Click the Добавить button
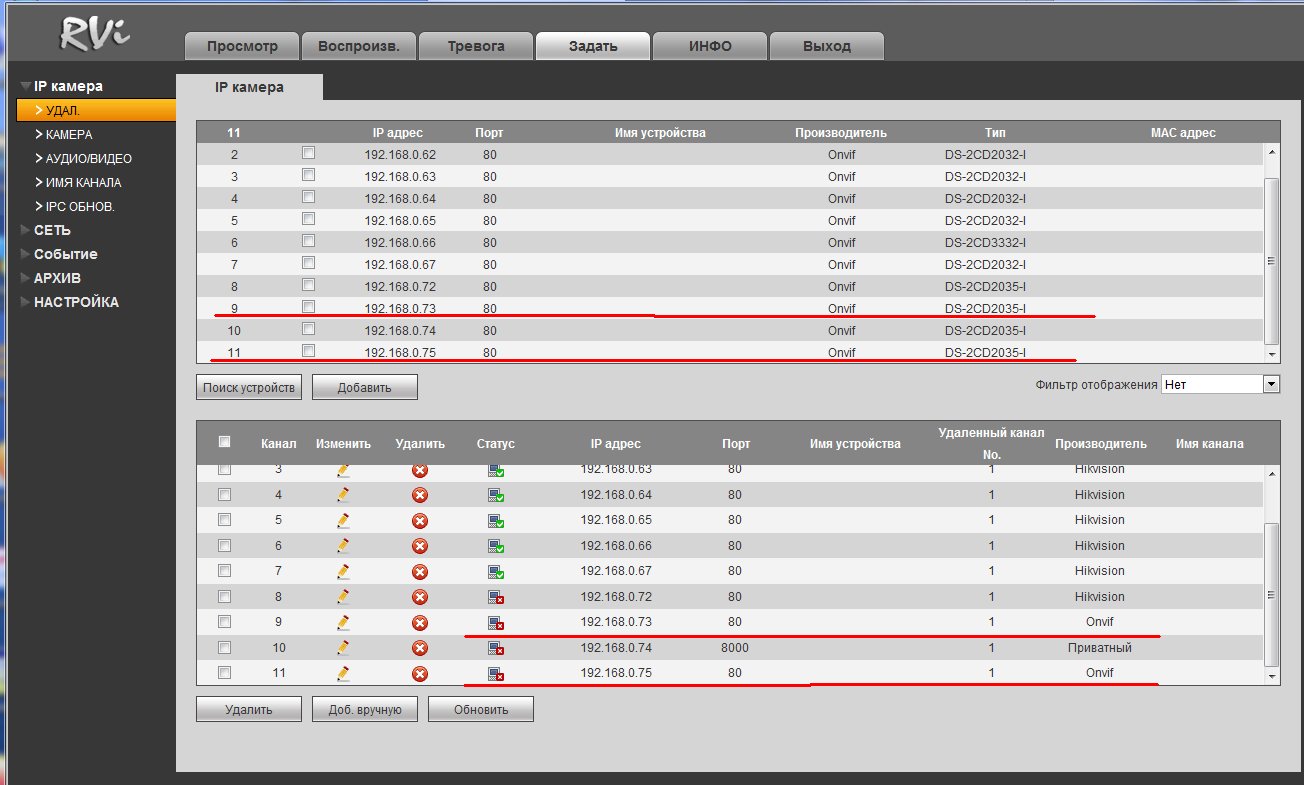The height and width of the screenshot is (785, 1304). [365, 387]
